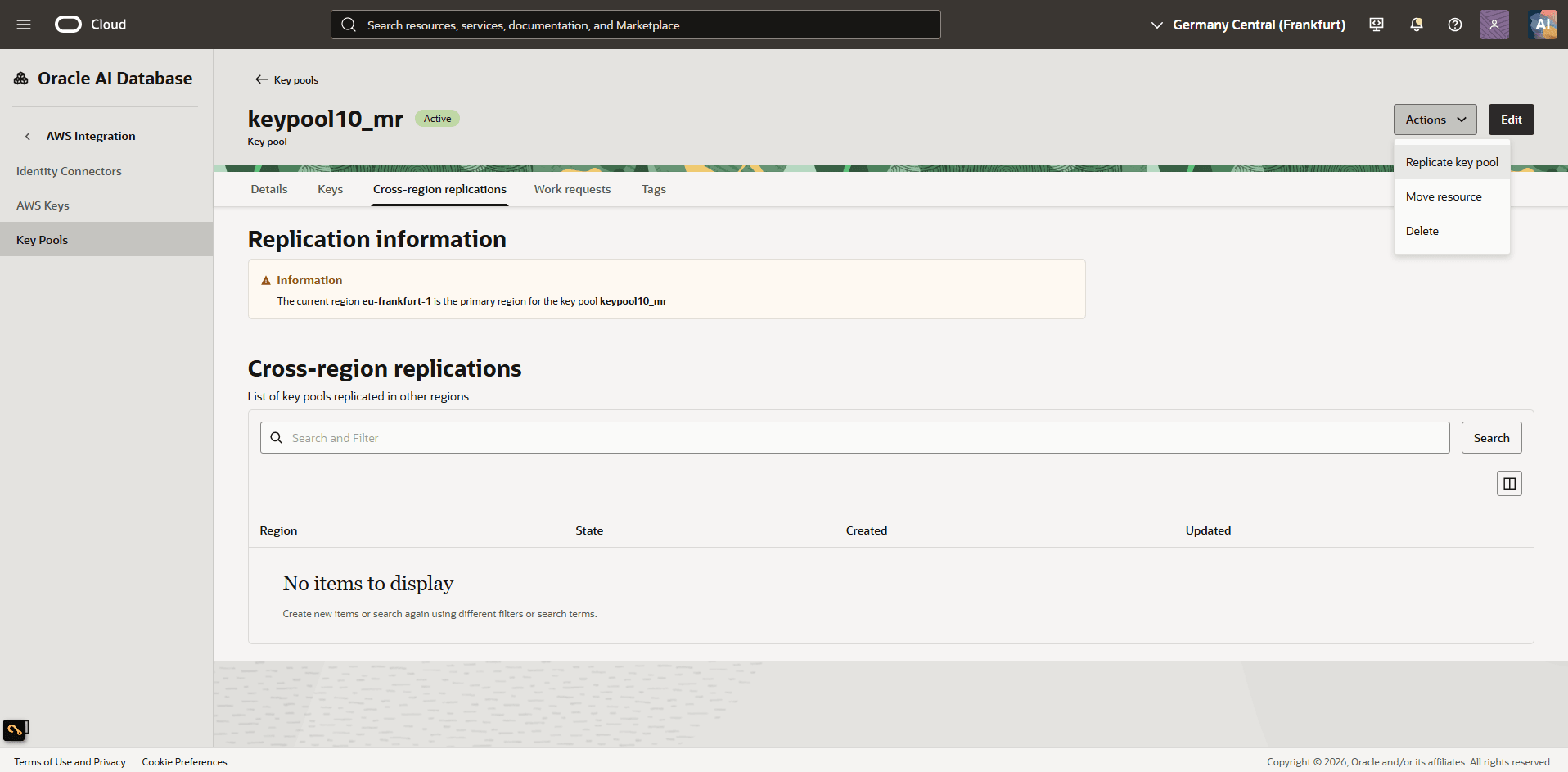
Task: Choose Move resource from Actions menu
Action: (1452, 196)
